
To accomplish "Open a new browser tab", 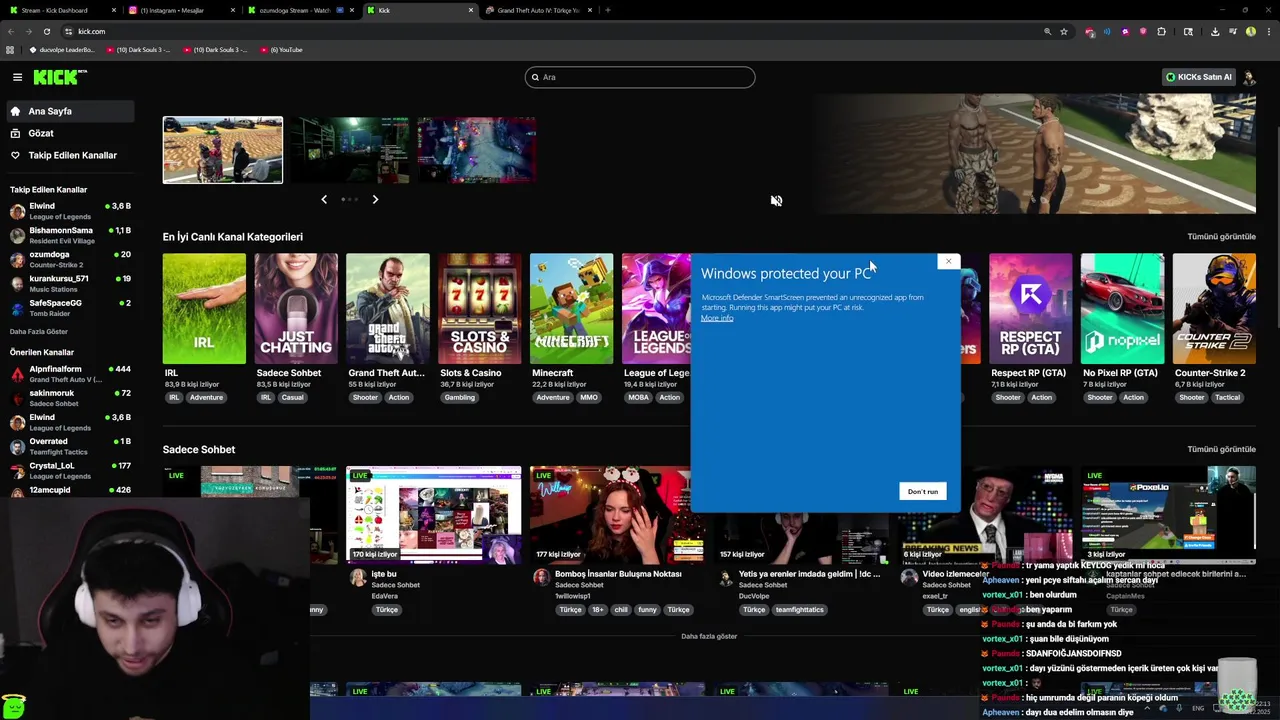I will coord(607,10).
